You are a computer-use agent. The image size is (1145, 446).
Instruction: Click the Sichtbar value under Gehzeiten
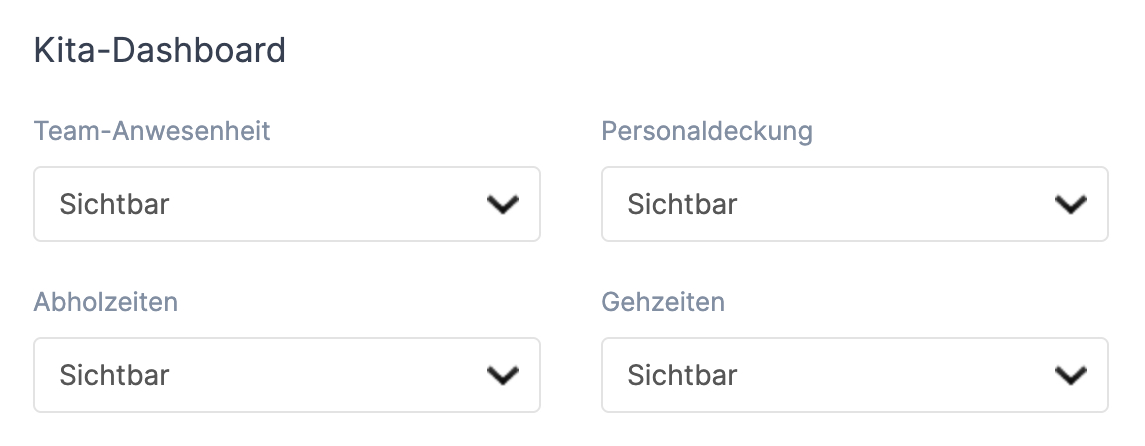click(x=682, y=375)
